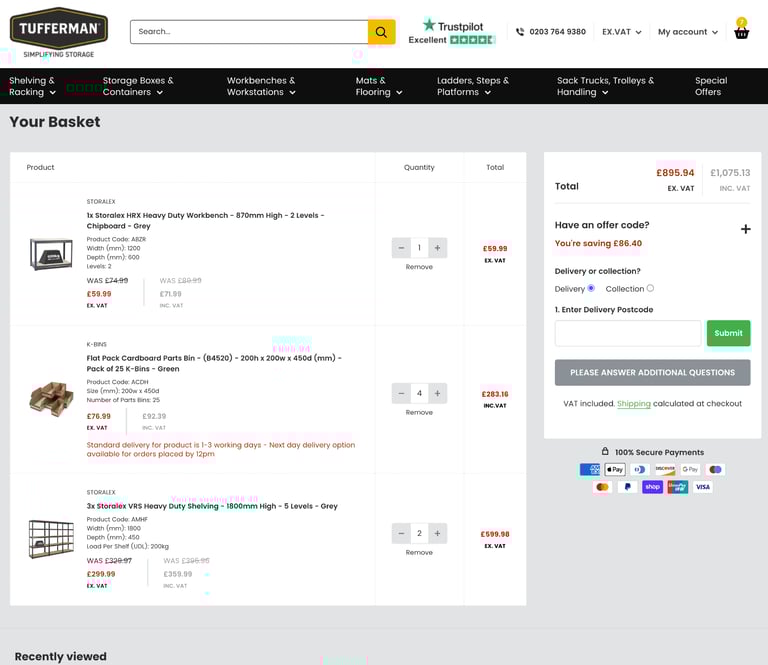Image resolution: width=768 pixels, height=665 pixels.
Task: Decrease quantity of VRS Heavy Duty Shelving
Action: pos(401,533)
